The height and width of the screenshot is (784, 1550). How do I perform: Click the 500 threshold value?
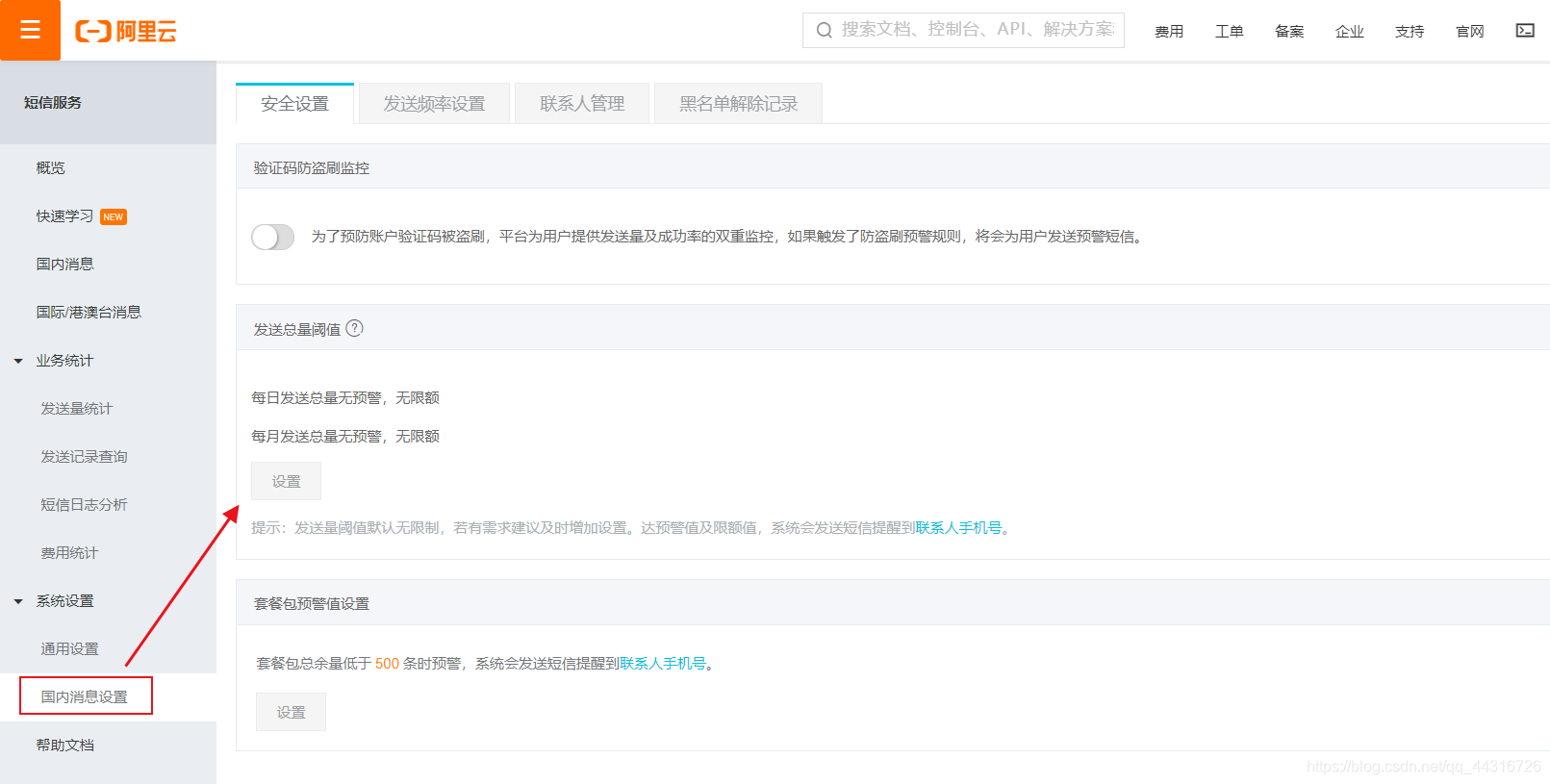click(387, 664)
